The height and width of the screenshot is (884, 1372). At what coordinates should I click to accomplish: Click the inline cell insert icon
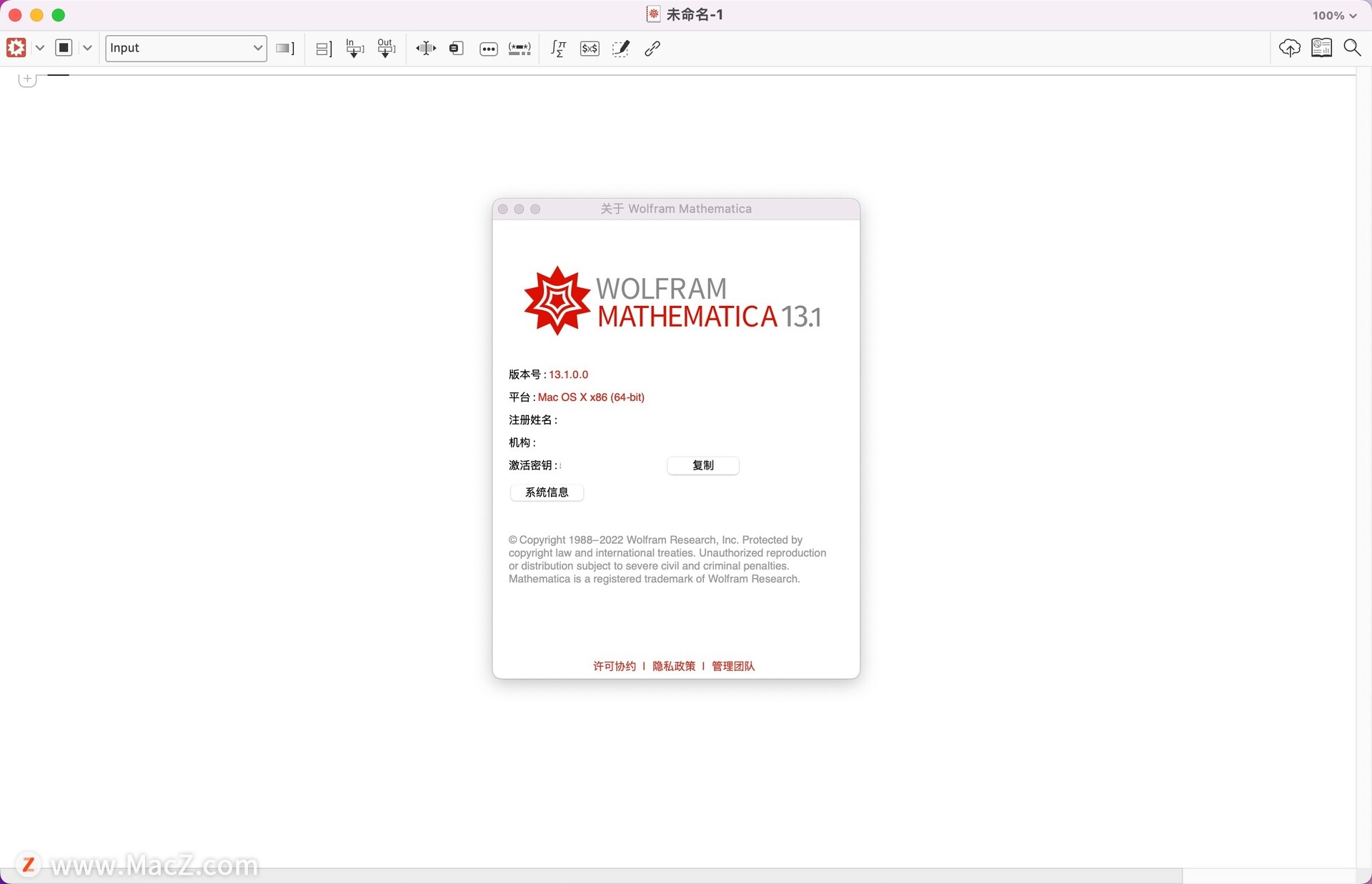pos(456,48)
